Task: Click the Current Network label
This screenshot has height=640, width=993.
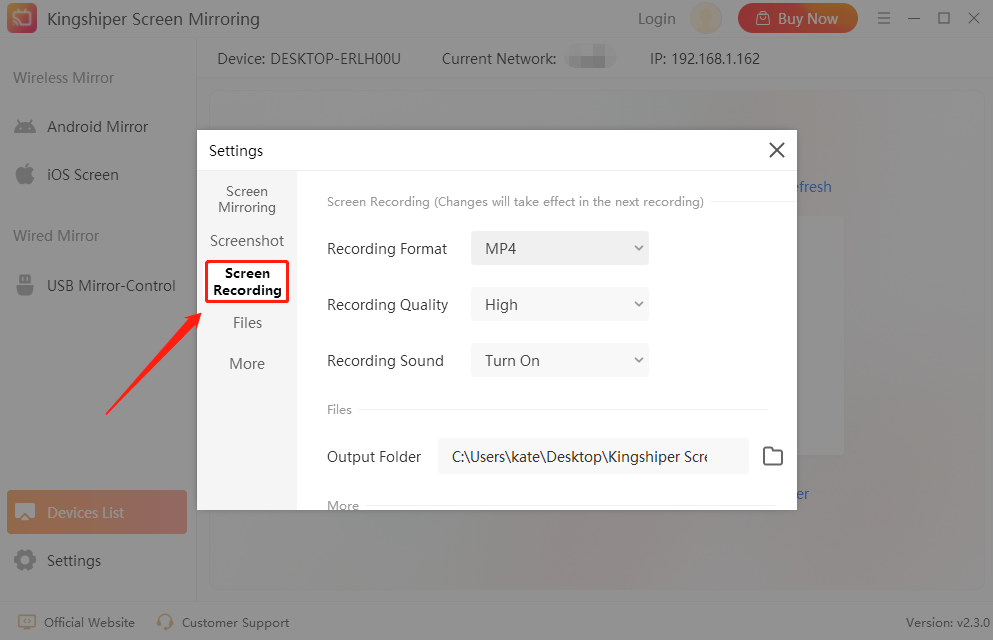Action: (498, 59)
